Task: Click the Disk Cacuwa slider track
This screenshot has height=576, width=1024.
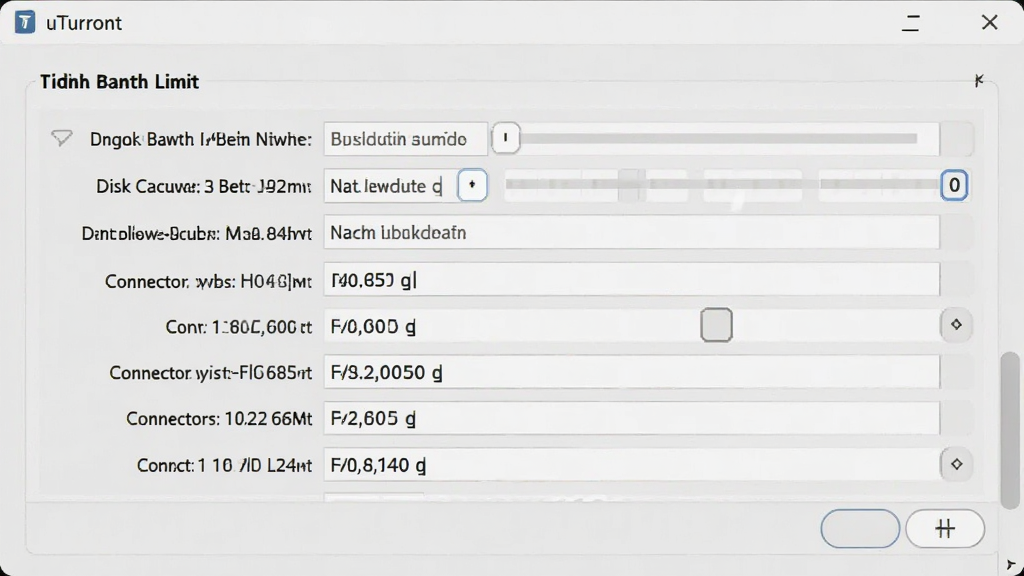Action: pos(722,185)
